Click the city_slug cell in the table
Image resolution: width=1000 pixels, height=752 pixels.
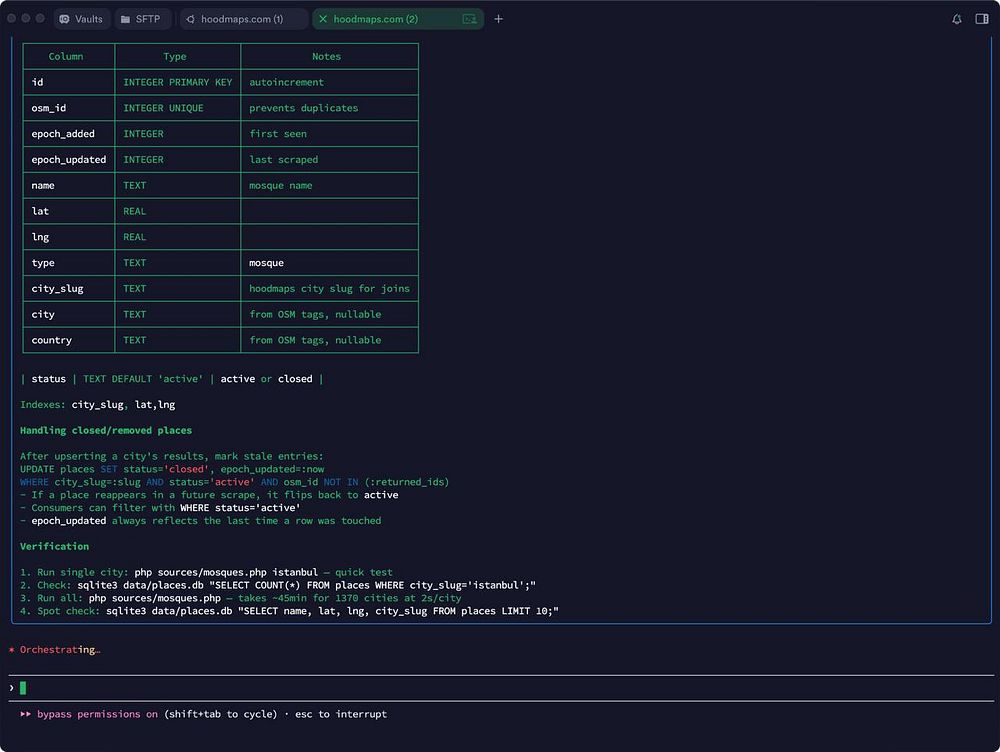pos(57,288)
